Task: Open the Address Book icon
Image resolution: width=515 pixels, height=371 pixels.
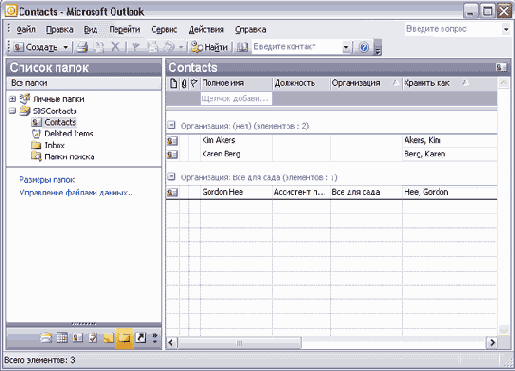Action: (x=242, y=47)
